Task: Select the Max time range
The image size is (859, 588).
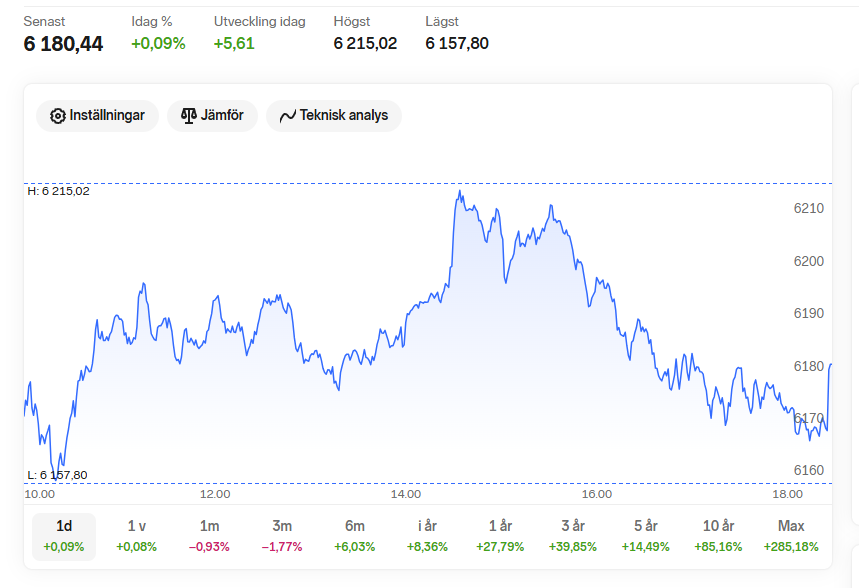Action: tap(791, 536)
